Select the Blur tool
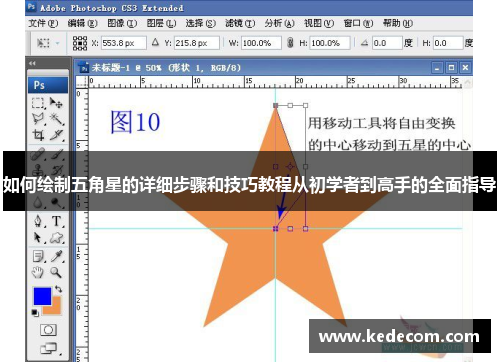The width and height of the screenshot is (500, 362). (38, 202)
